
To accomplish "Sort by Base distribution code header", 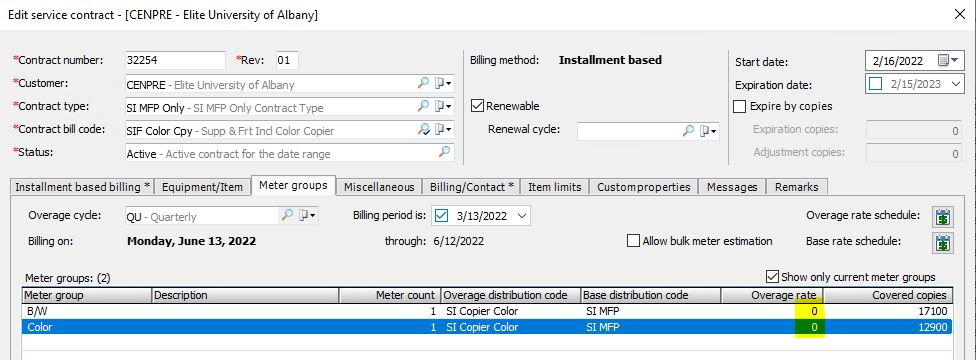I will [650, 295].
